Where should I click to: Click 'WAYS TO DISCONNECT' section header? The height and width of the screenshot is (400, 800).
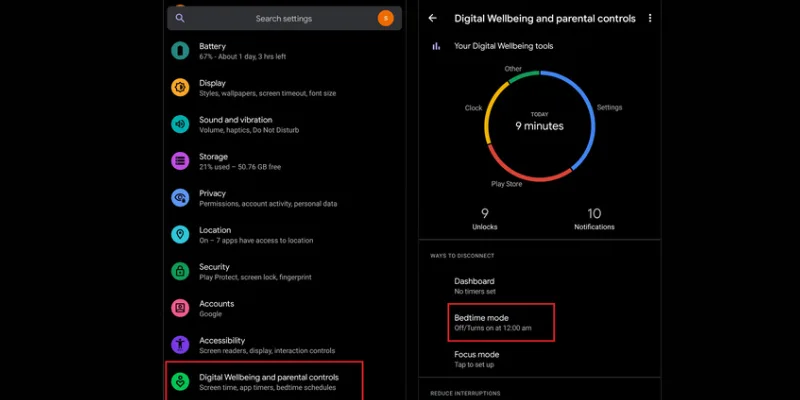point(462,256)
